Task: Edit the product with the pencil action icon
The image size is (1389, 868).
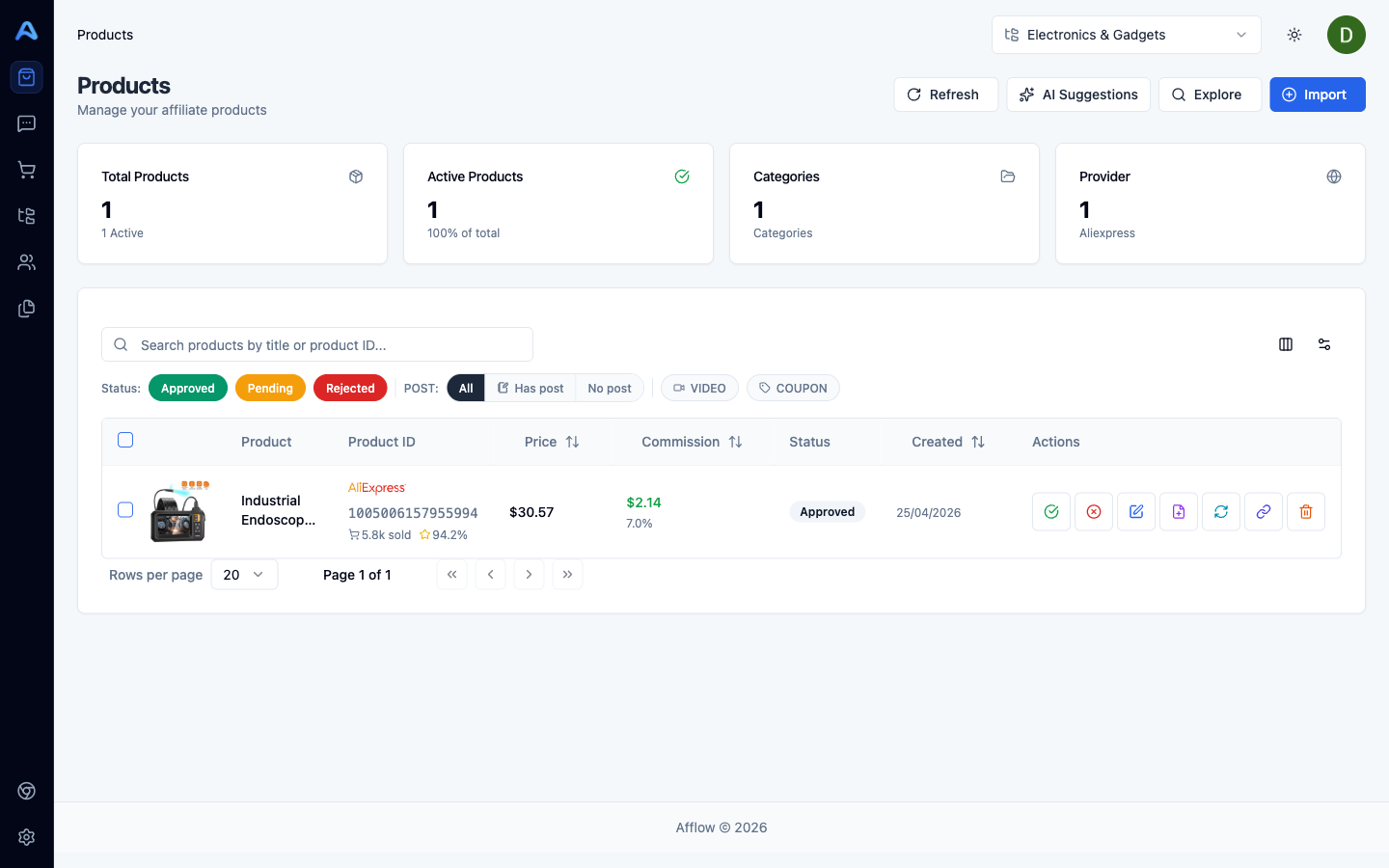Action: (1135, 511)
